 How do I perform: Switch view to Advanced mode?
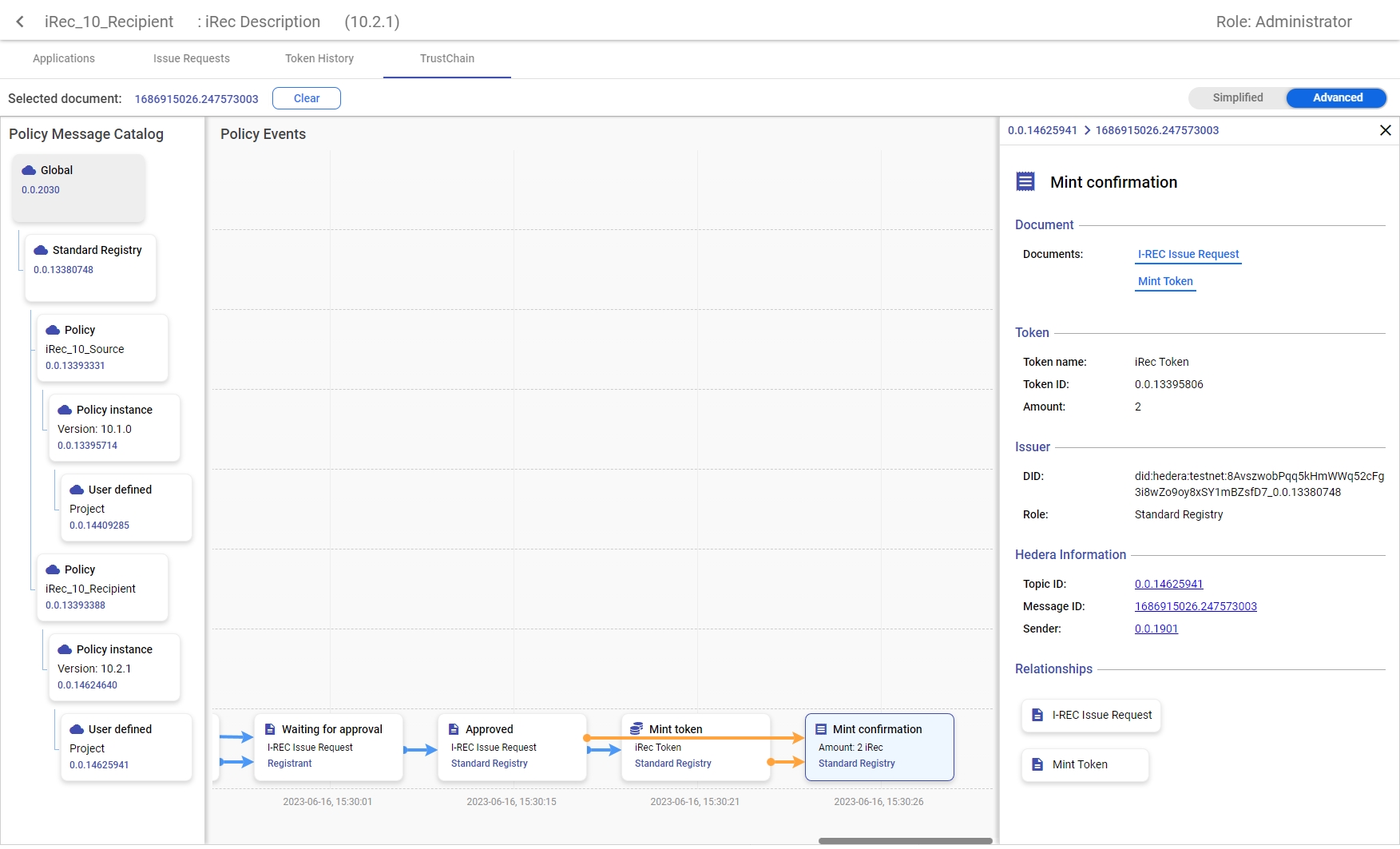1337,97
